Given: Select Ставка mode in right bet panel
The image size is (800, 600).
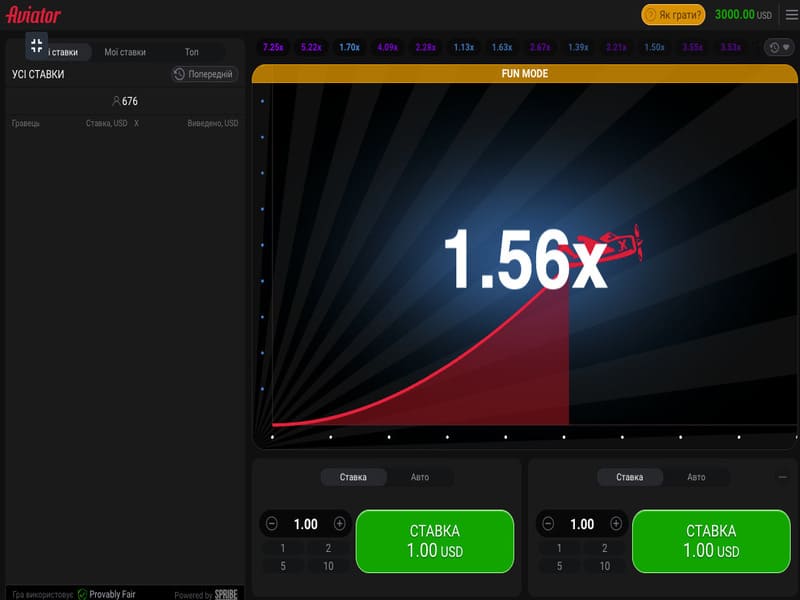Looking at the screenshot, I should point(630,477).
